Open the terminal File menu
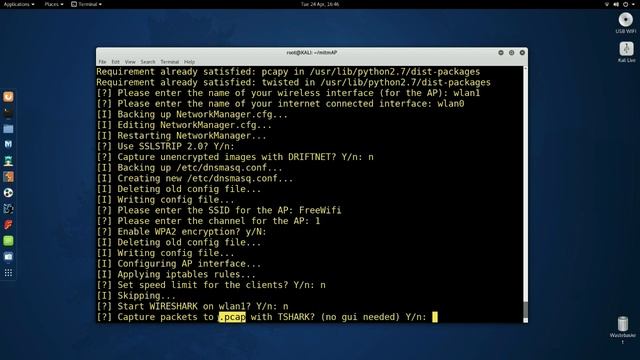The height and width of the screenshot is (360, 640). tap(102, 62)
